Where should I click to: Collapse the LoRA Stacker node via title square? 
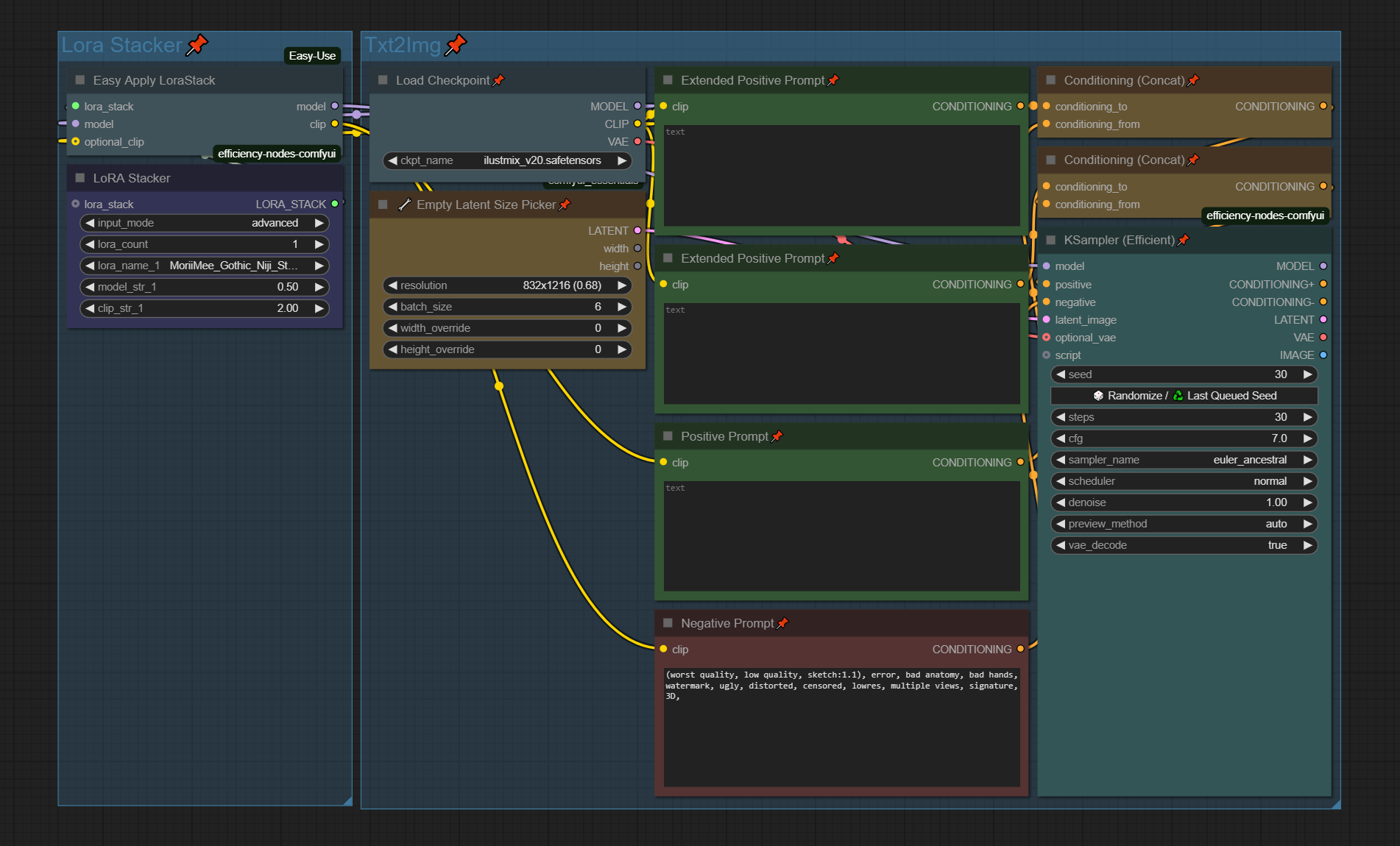click(80, 178)
